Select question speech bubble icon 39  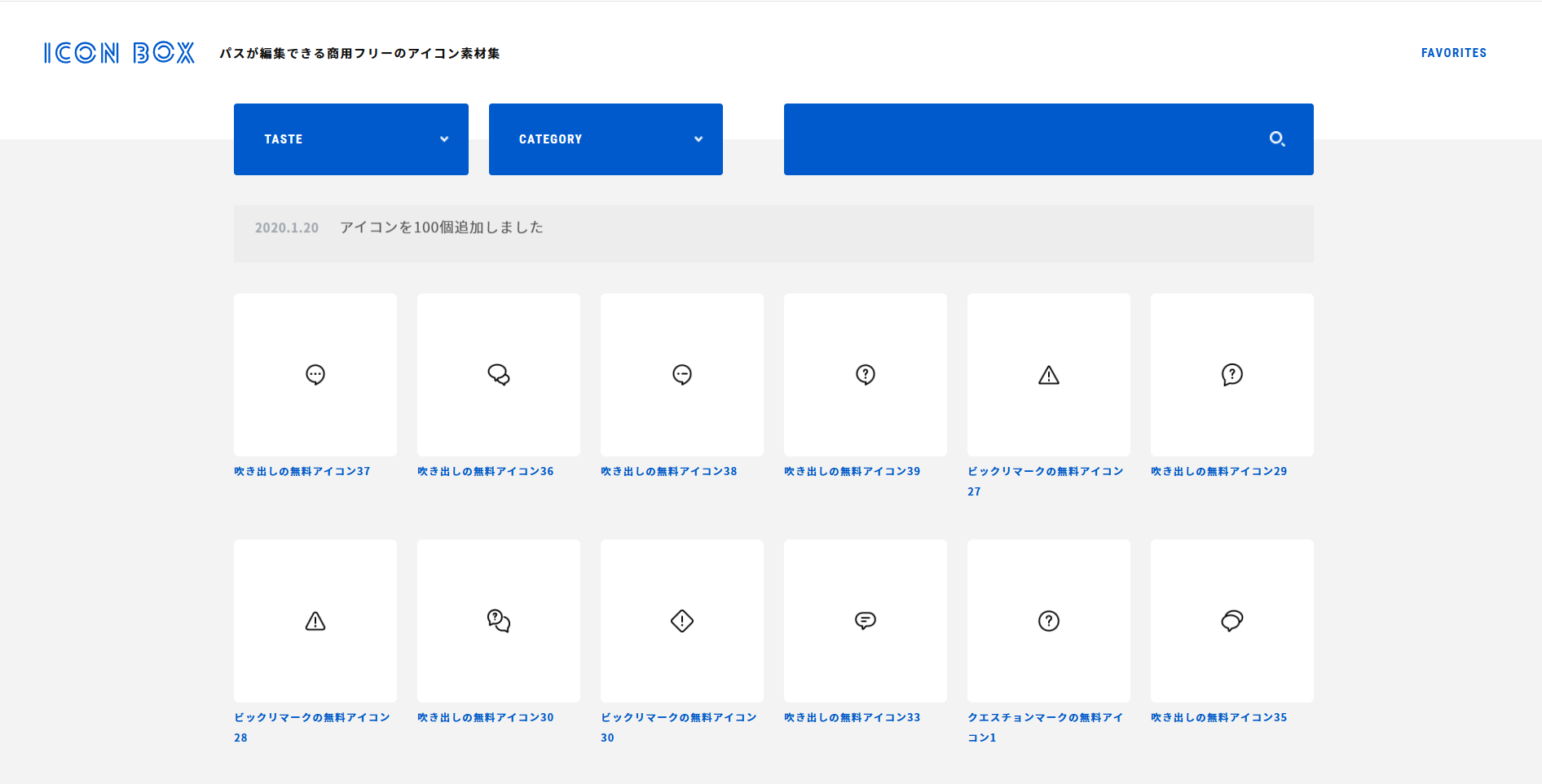866,375
